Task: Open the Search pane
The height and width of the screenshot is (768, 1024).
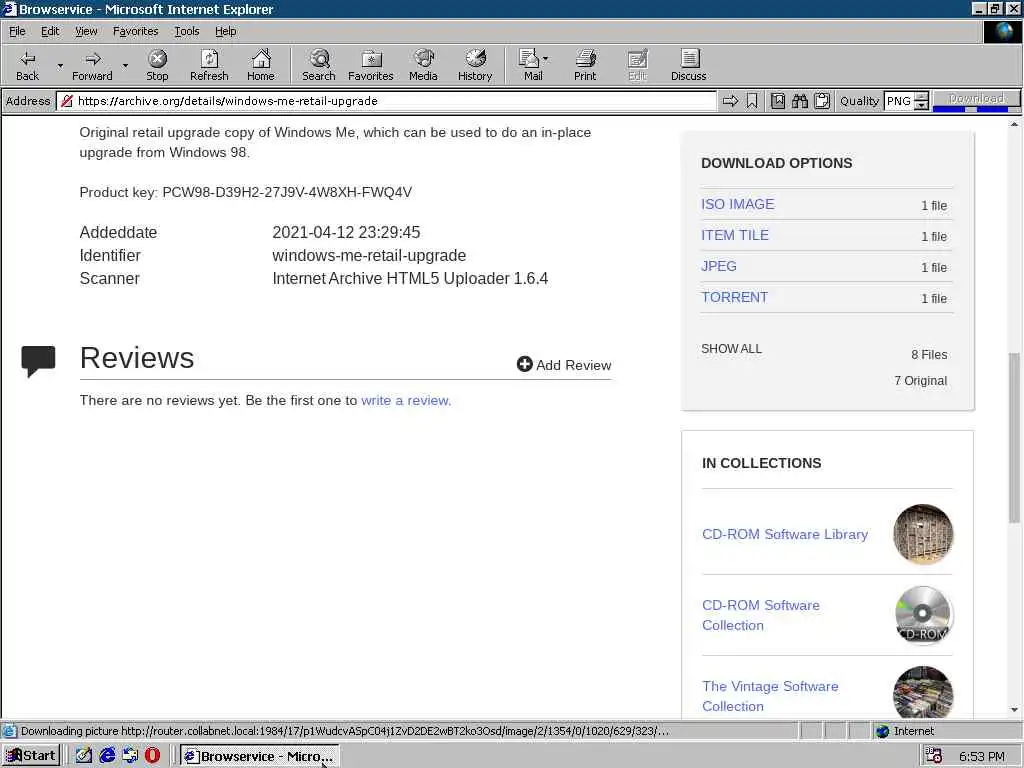Action: click(319, 65)
